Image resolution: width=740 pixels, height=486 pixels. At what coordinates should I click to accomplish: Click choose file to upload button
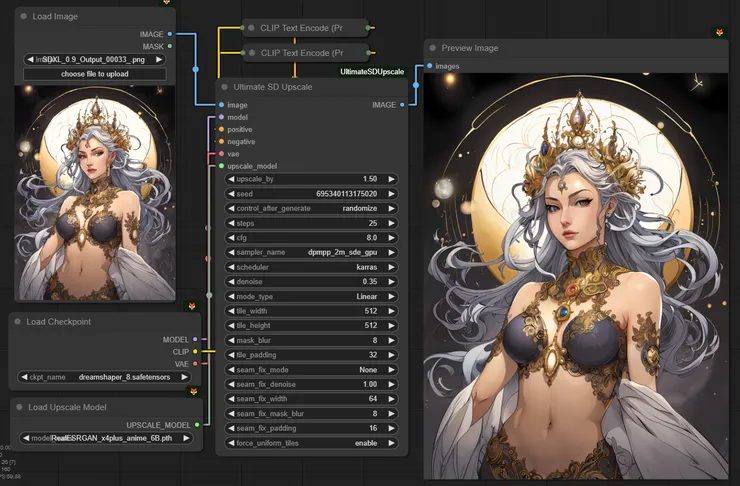coord(95,74)
